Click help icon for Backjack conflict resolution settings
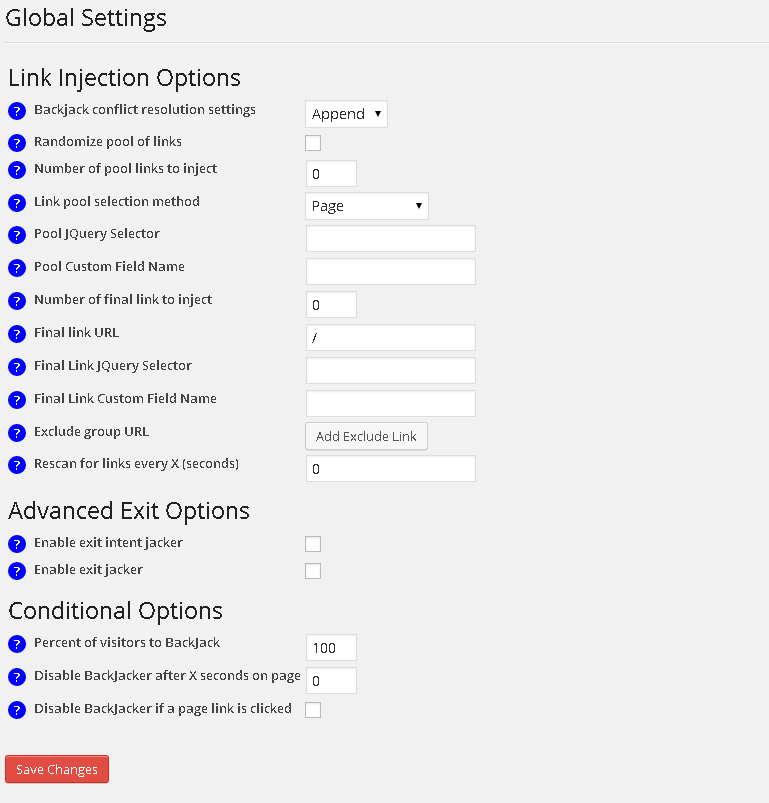 click(16, 112)
